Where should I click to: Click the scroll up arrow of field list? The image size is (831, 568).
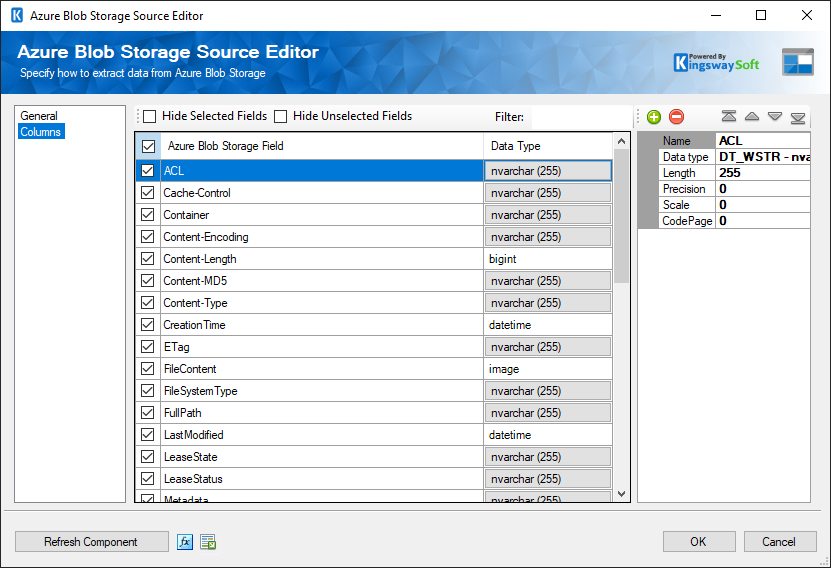click(622, 141)
